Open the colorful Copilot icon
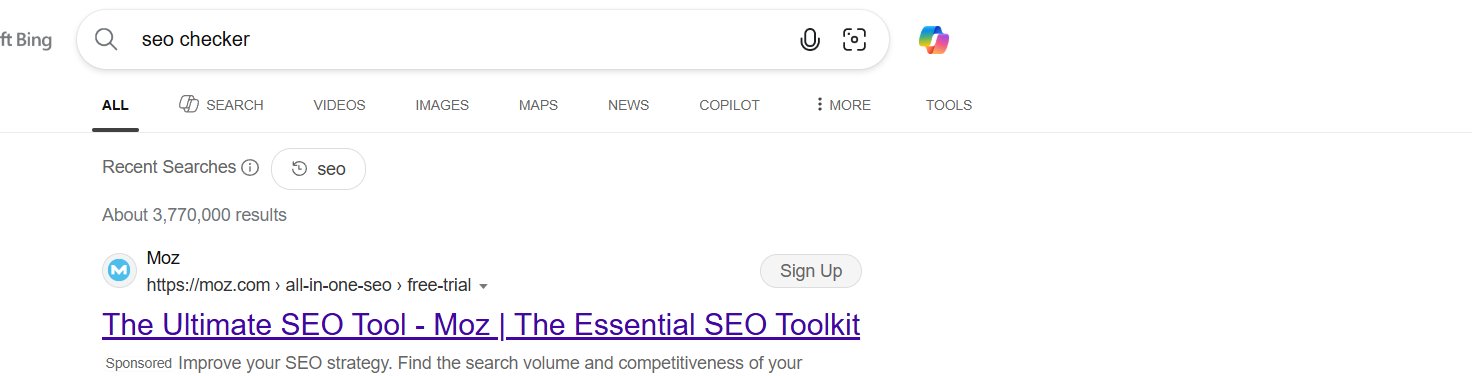This screenshot has width=1472, height=376. 934,40
